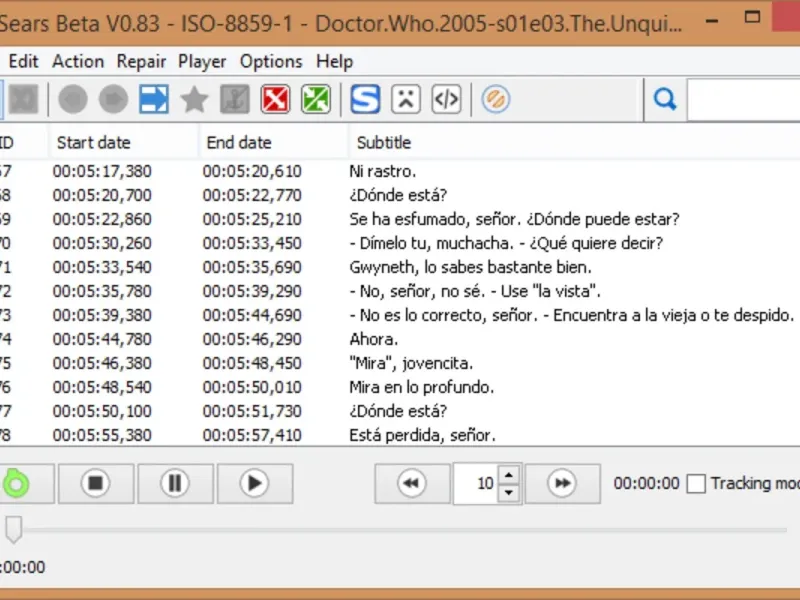Sort by the Start date column header

[124, 142]
